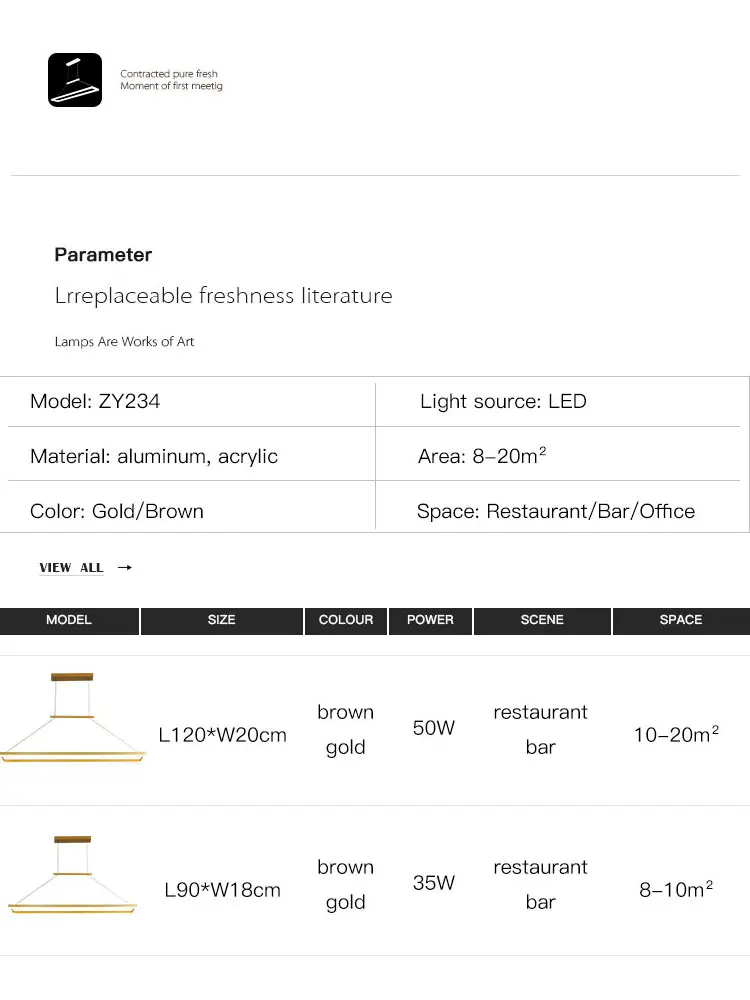The height and width of the screenshot is (1000, 750).
Task: Click the arrow next to VIEW ALL
Action: click(125, 567)
